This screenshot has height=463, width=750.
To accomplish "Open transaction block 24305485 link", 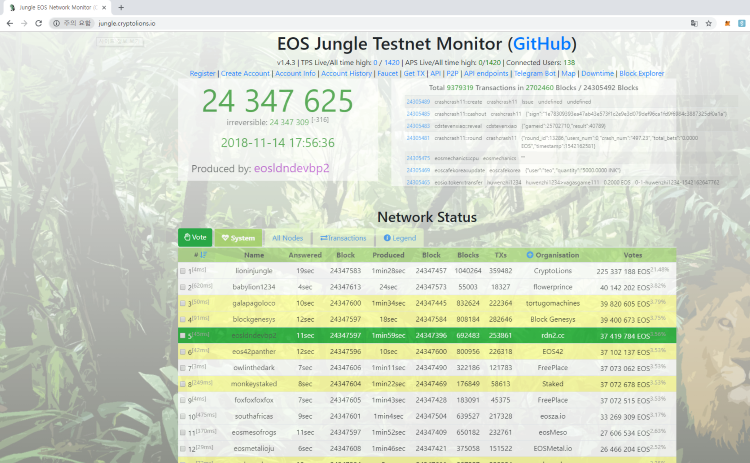I will [418, 114].
